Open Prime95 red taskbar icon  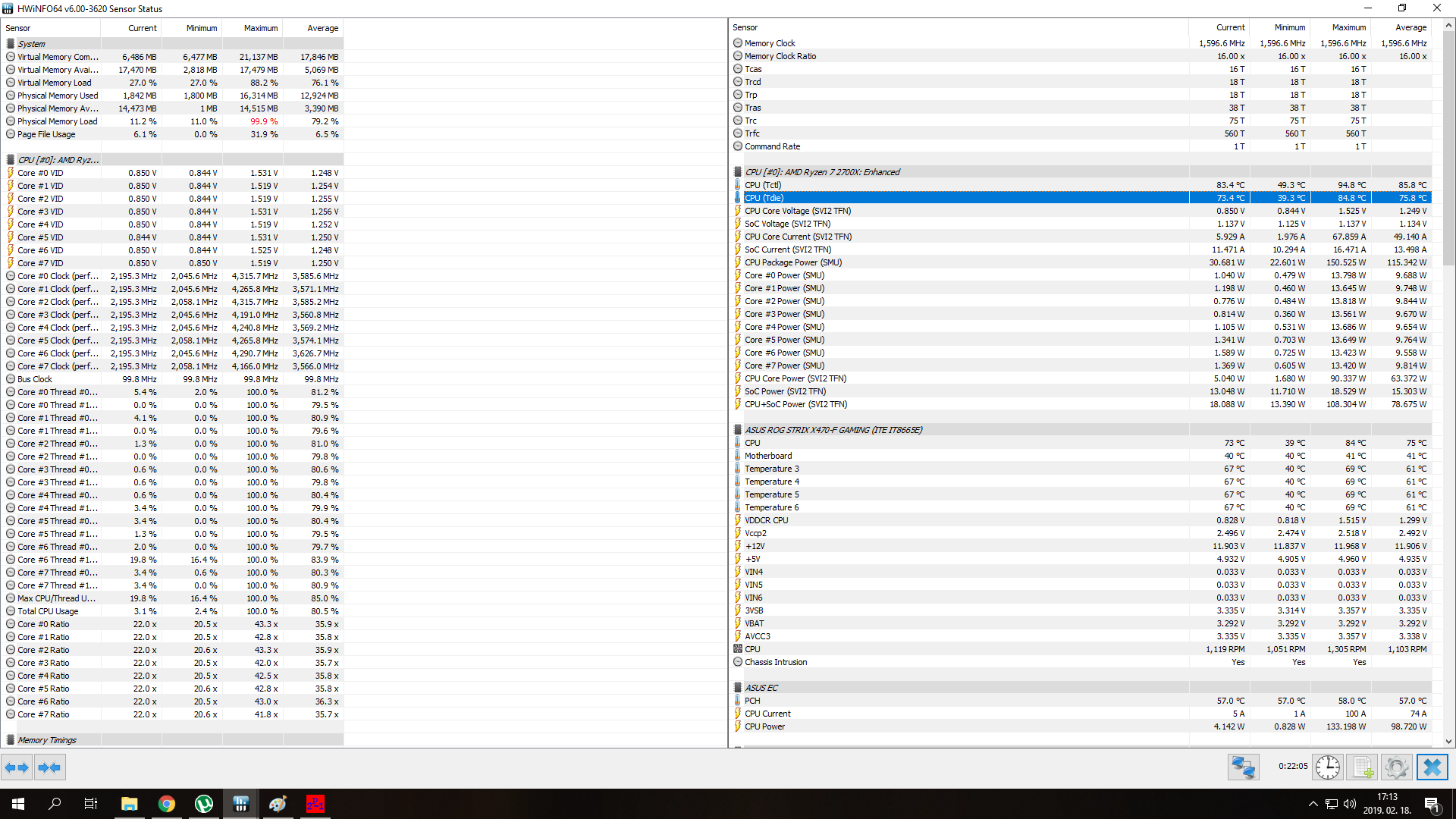click(x=315, y=804)
